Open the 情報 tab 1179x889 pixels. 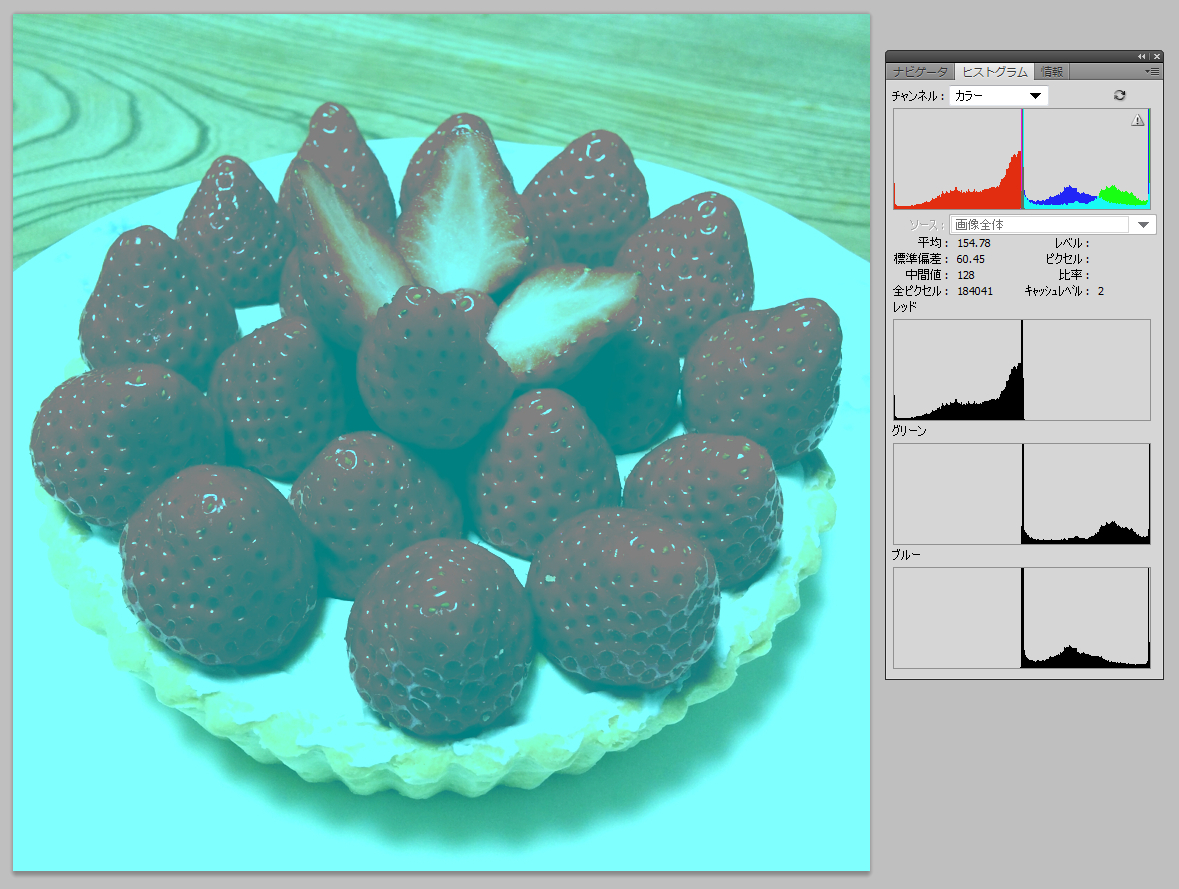[x=1052, y=71]
